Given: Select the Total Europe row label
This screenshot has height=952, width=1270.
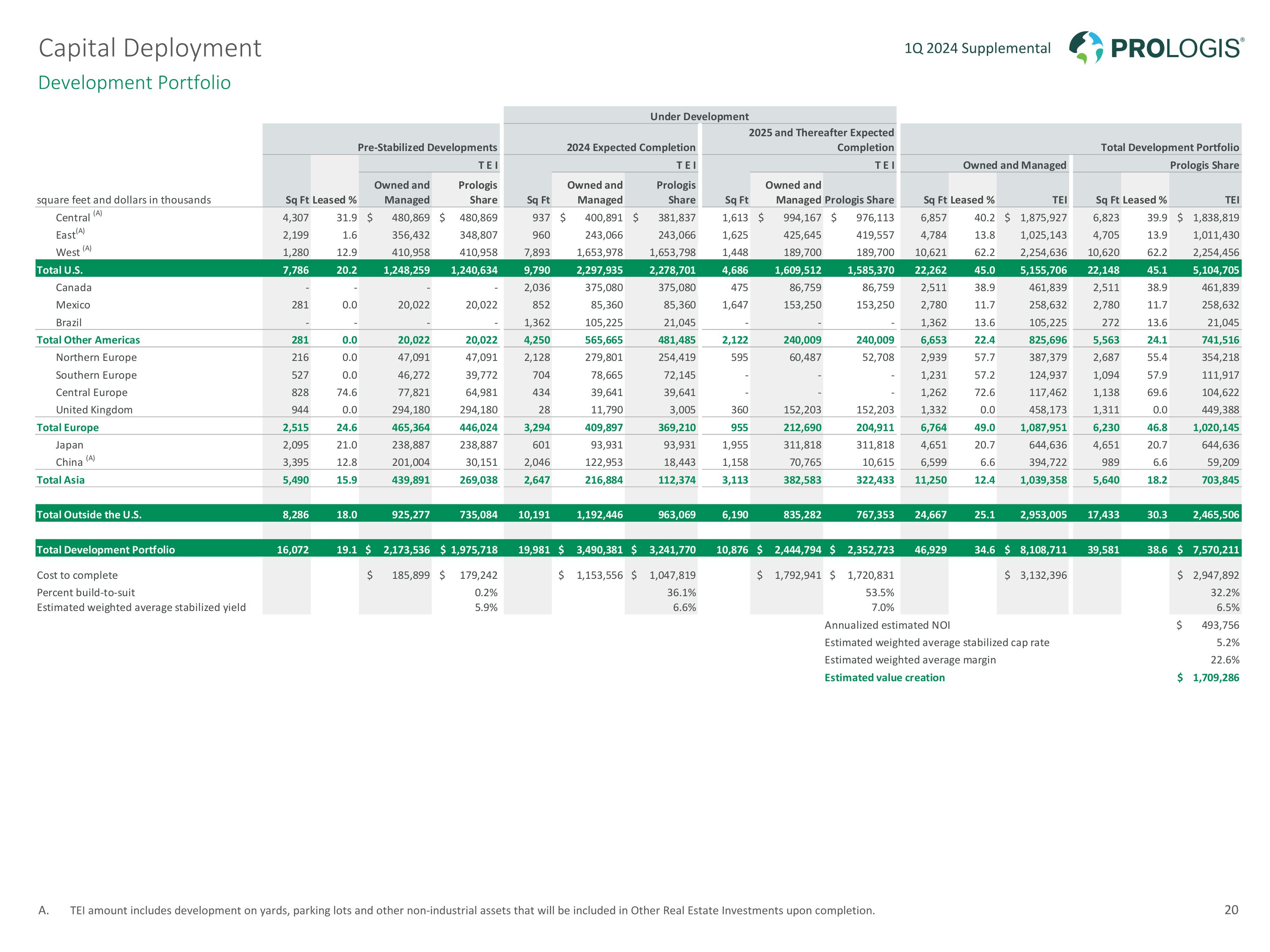Looking at the screenshot, I should [x=67, y=427].
